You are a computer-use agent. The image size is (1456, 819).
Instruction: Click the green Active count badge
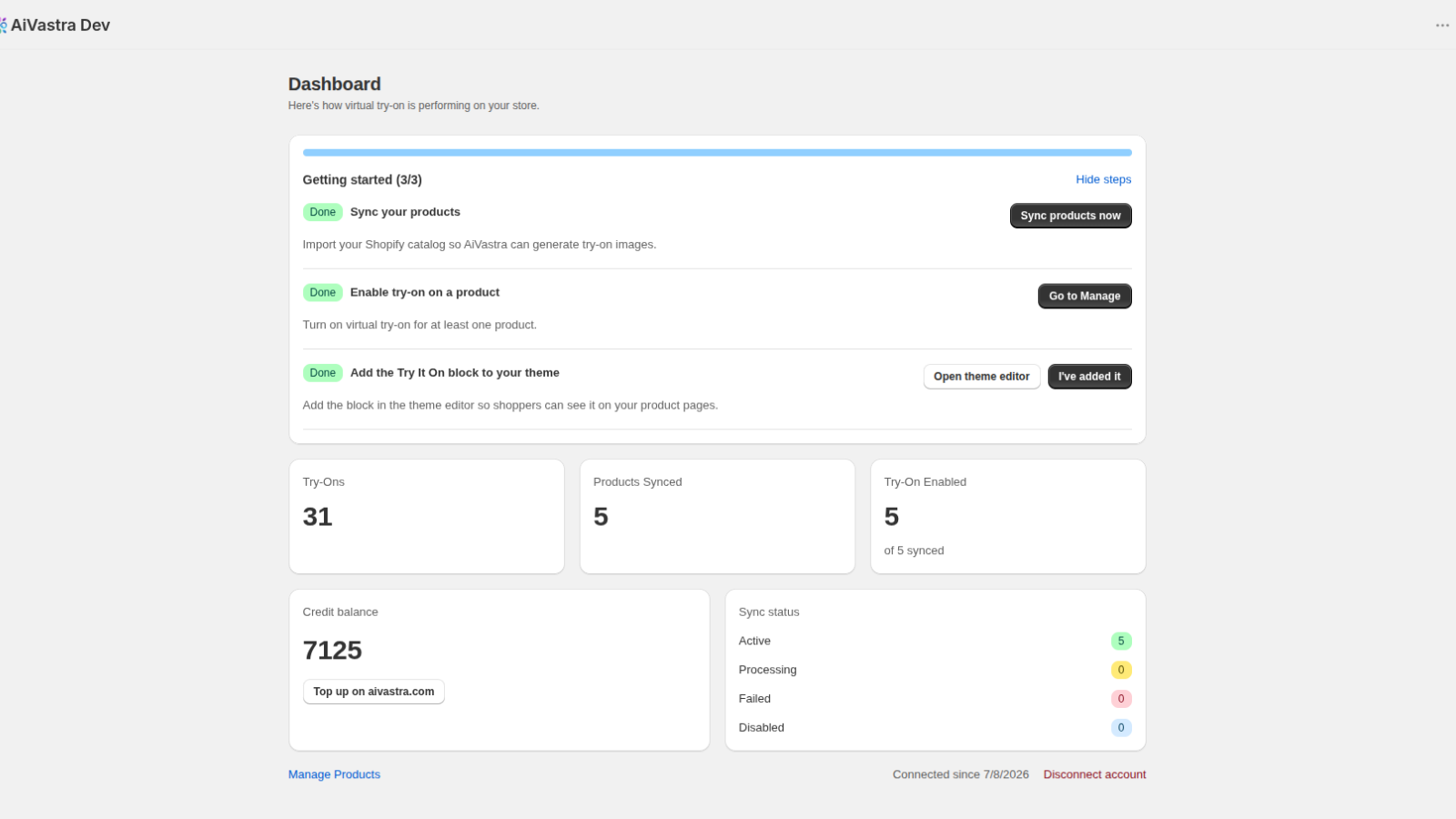(1121, 641)
